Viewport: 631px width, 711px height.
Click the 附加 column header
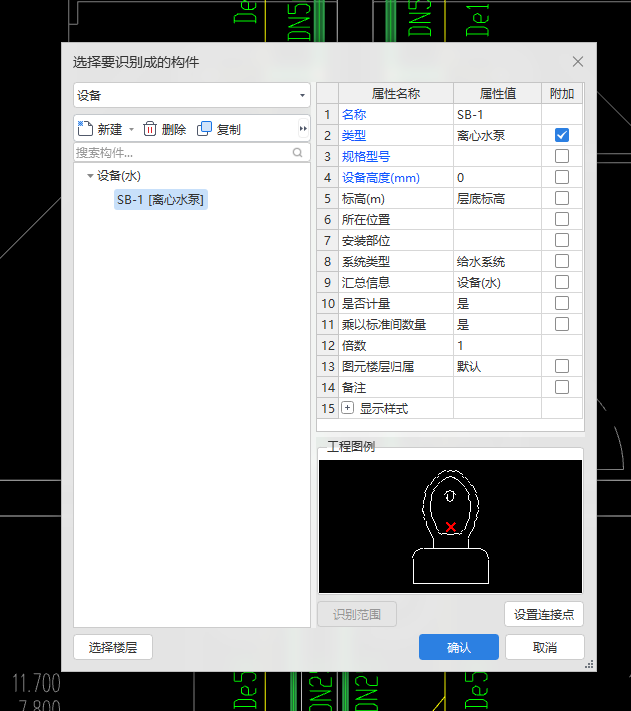[x=562, y=93]
